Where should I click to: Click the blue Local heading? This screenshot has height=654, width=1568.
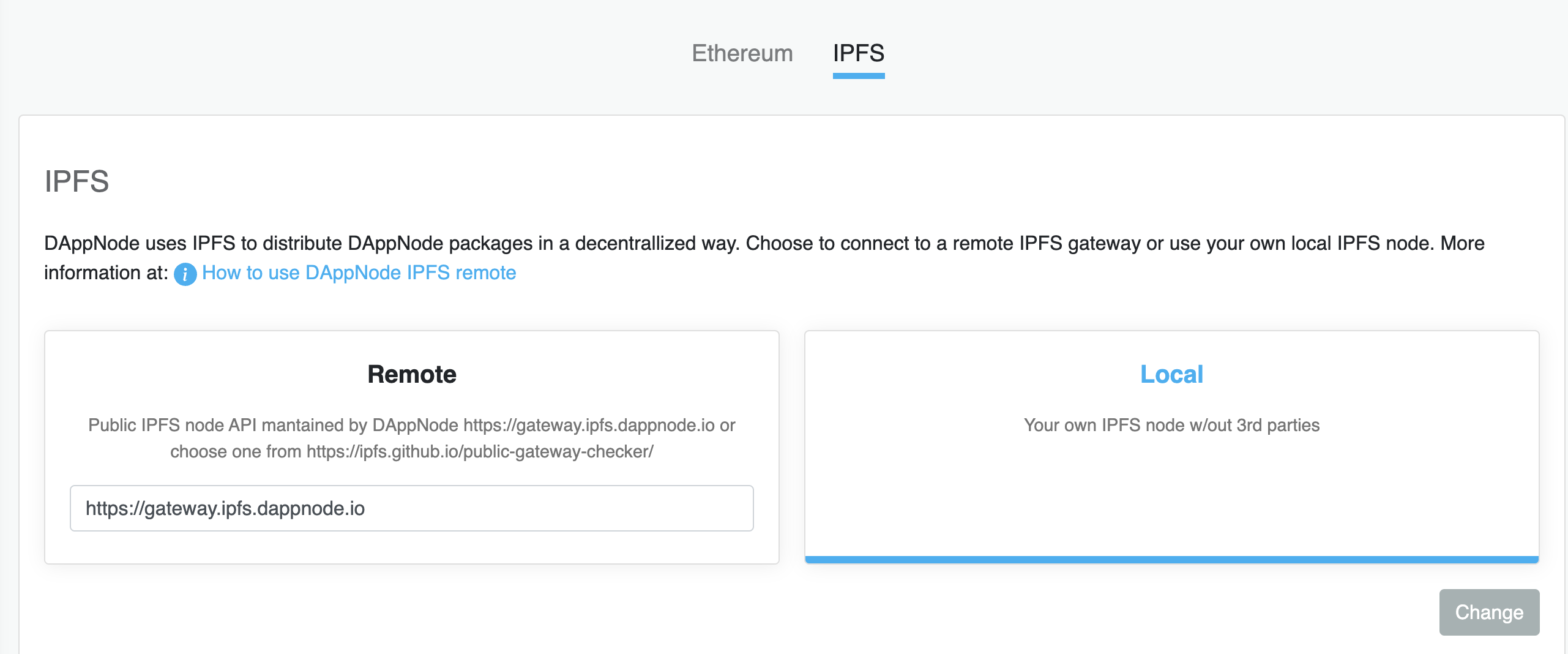(1171, 374)
